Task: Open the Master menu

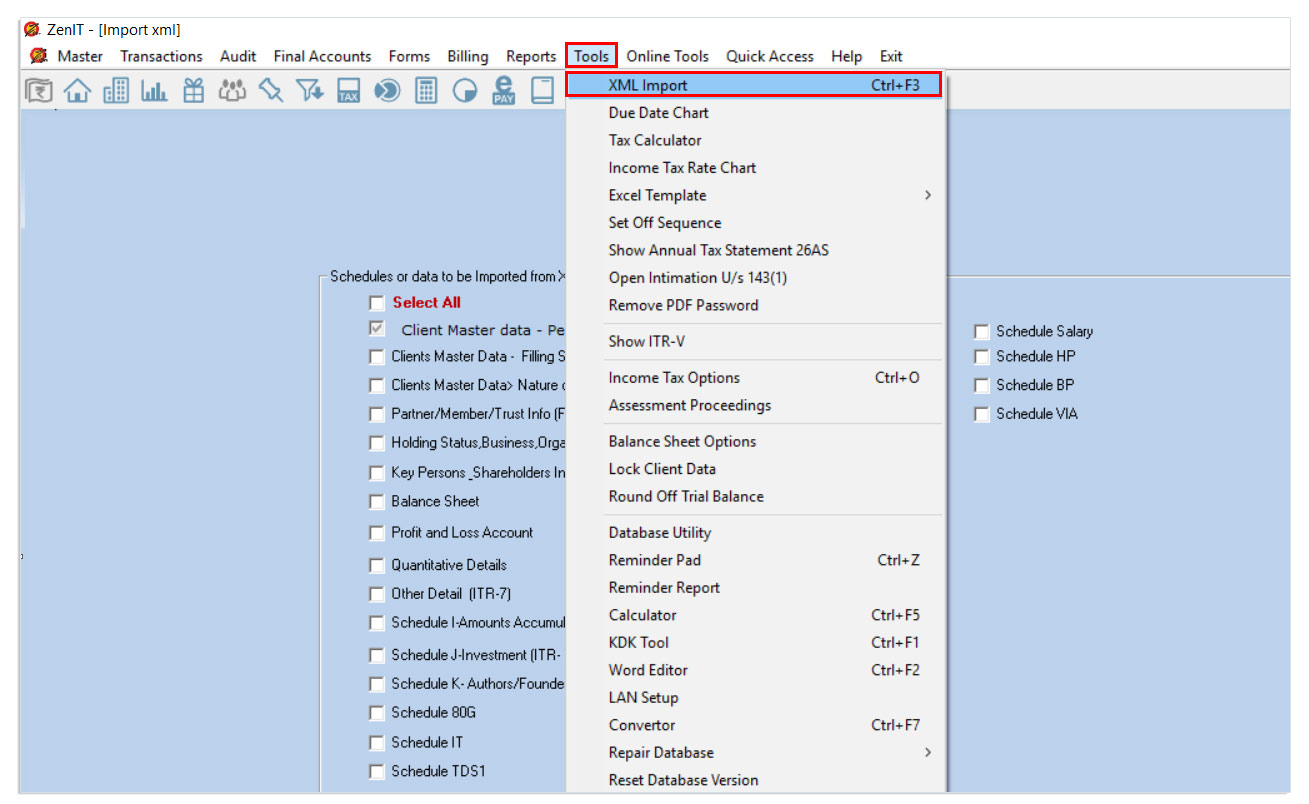Action: click(80, 56)
